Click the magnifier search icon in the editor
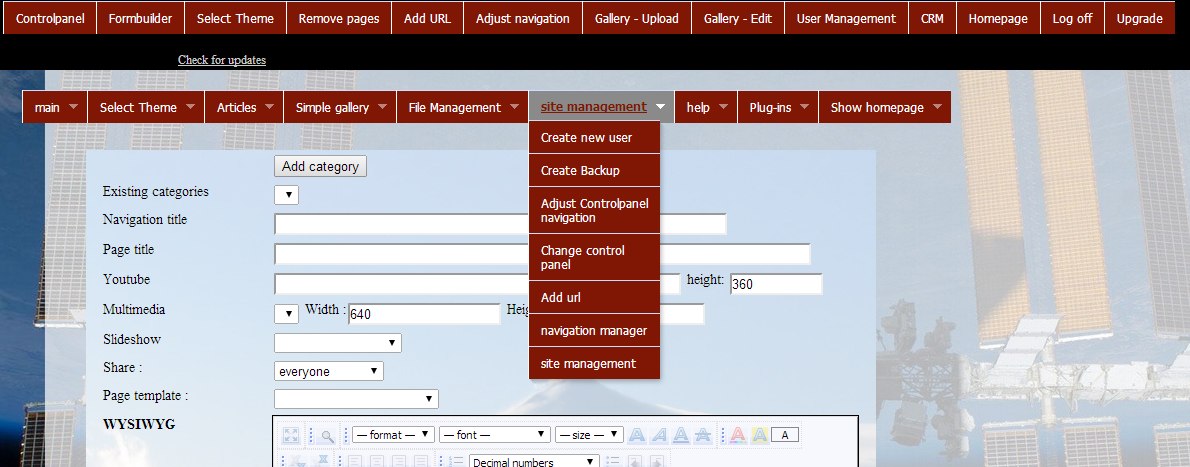 click(x=327, y=435)
